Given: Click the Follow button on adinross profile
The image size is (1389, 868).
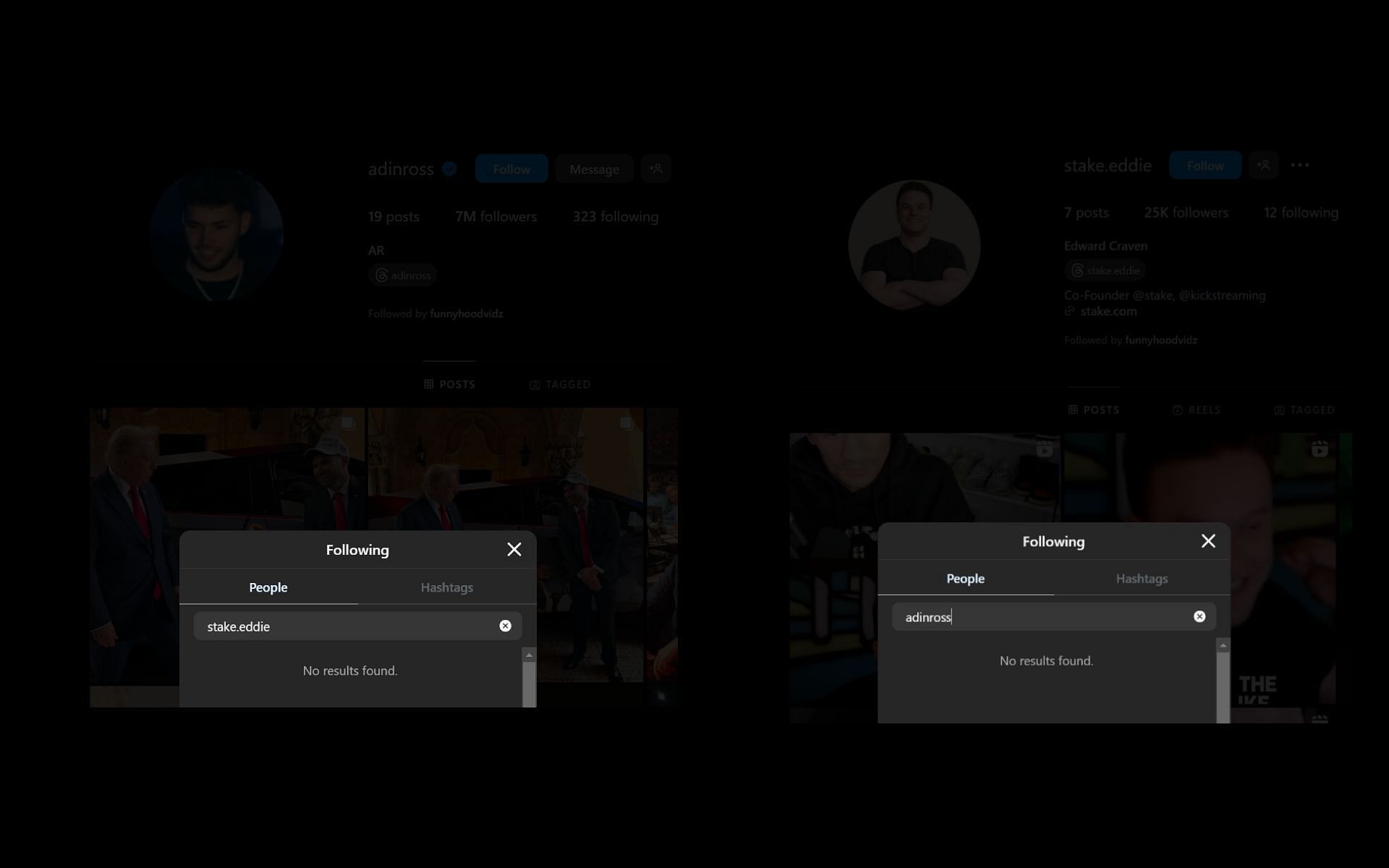Looking at the screenshot, I should [x=511, y=168].
